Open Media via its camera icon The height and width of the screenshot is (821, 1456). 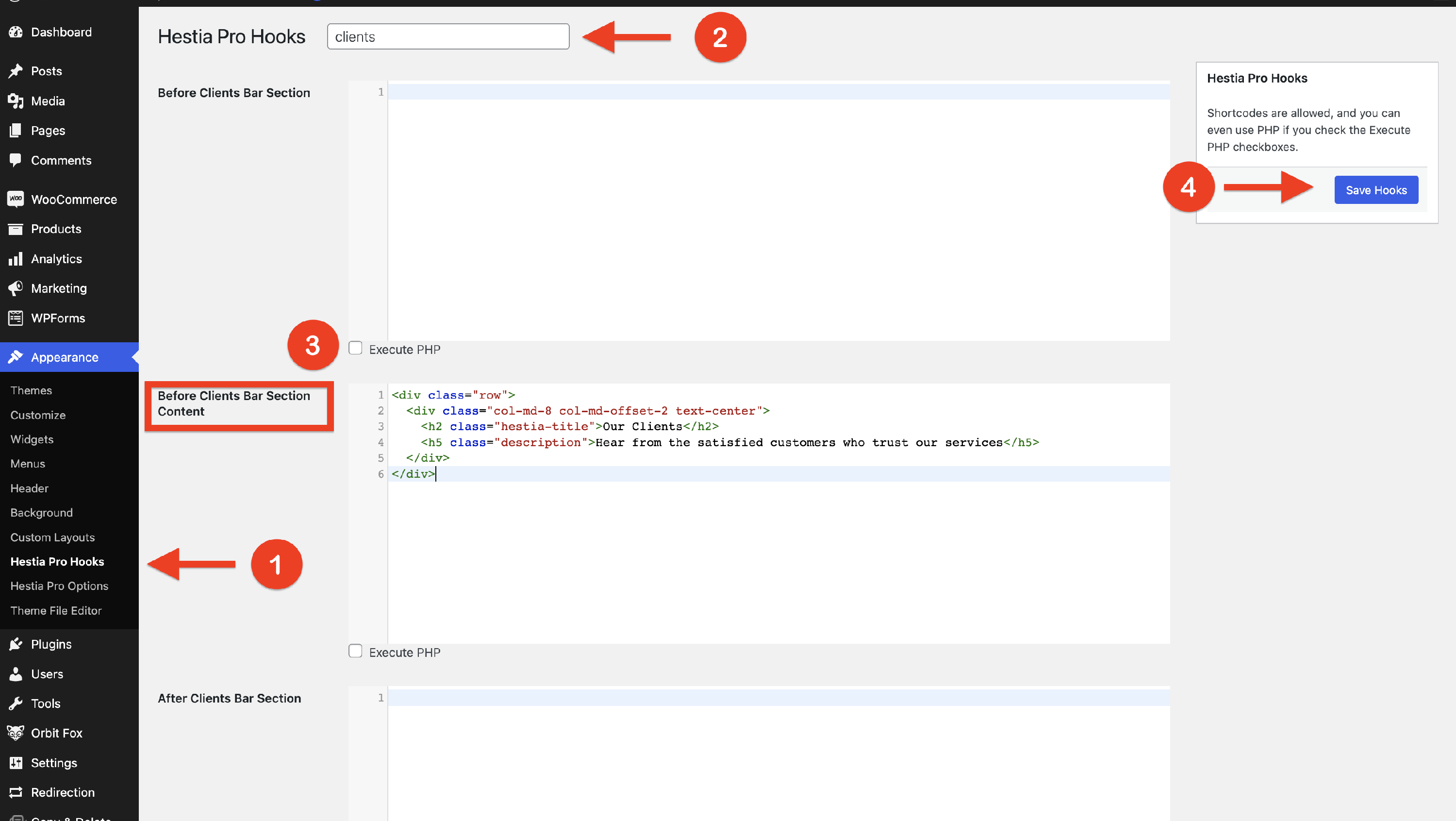(x=15, y=101)
